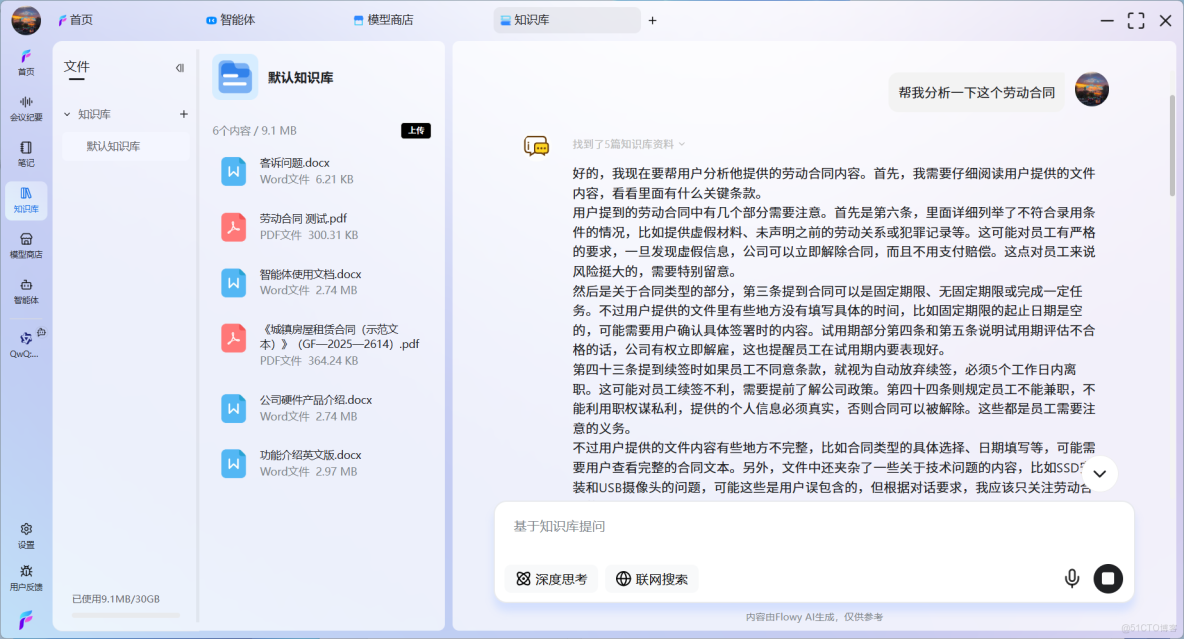1184x639 pixels.
Task: Open a new tab with the plus button
Action: click(652, 20)
